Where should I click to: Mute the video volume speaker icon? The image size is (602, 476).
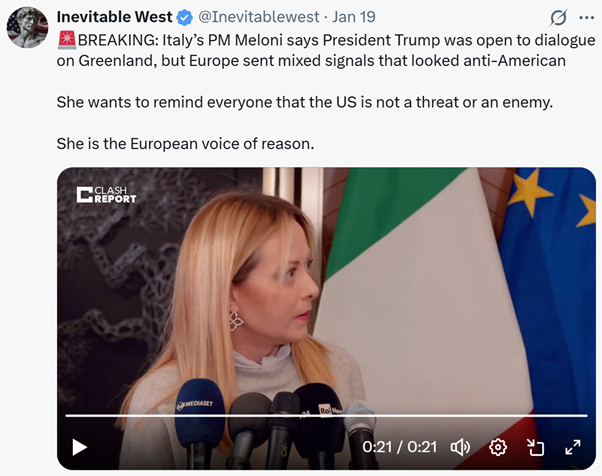(x=460, y=447)
